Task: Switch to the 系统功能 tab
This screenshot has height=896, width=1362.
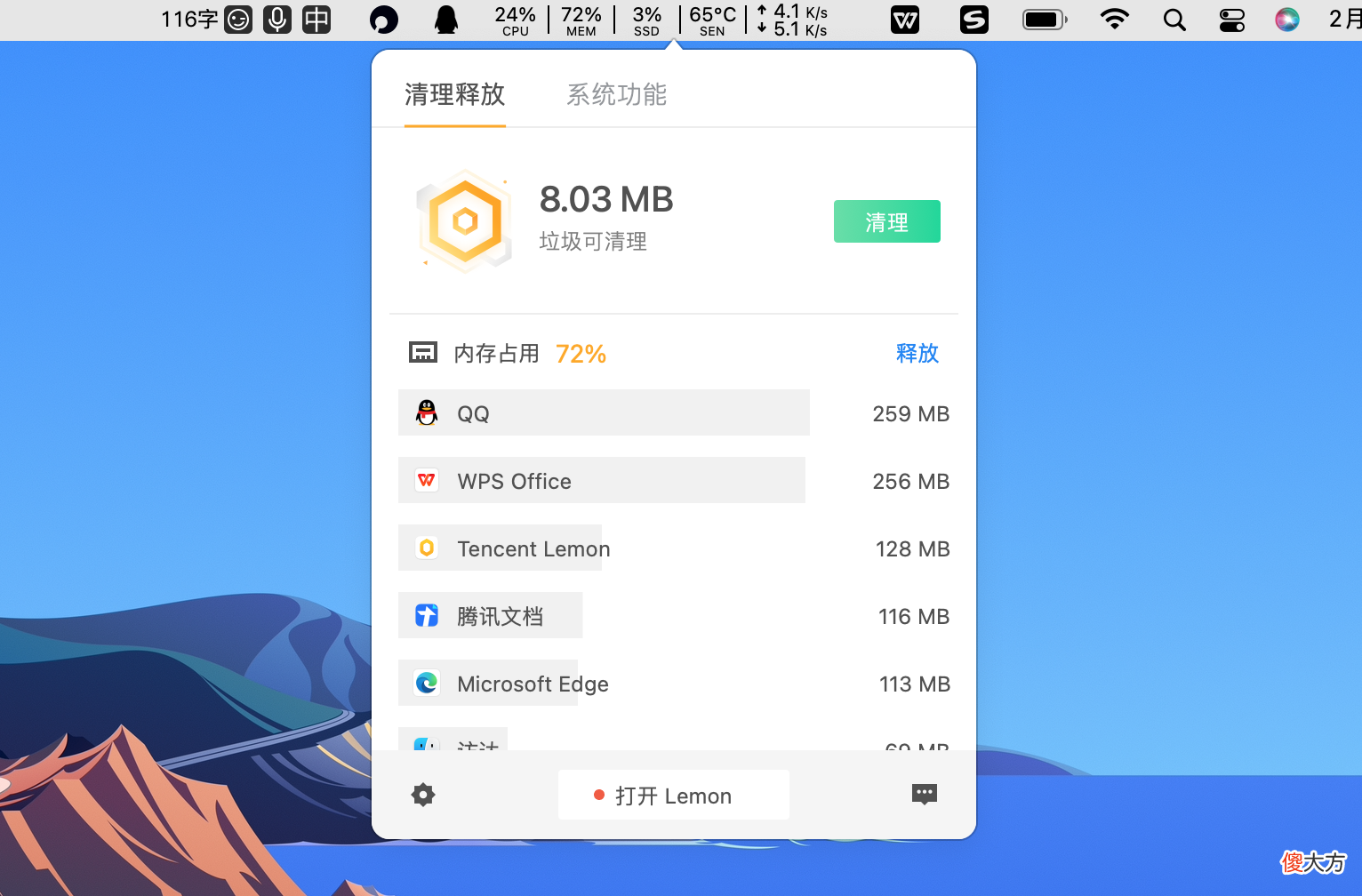Action: 617,94
